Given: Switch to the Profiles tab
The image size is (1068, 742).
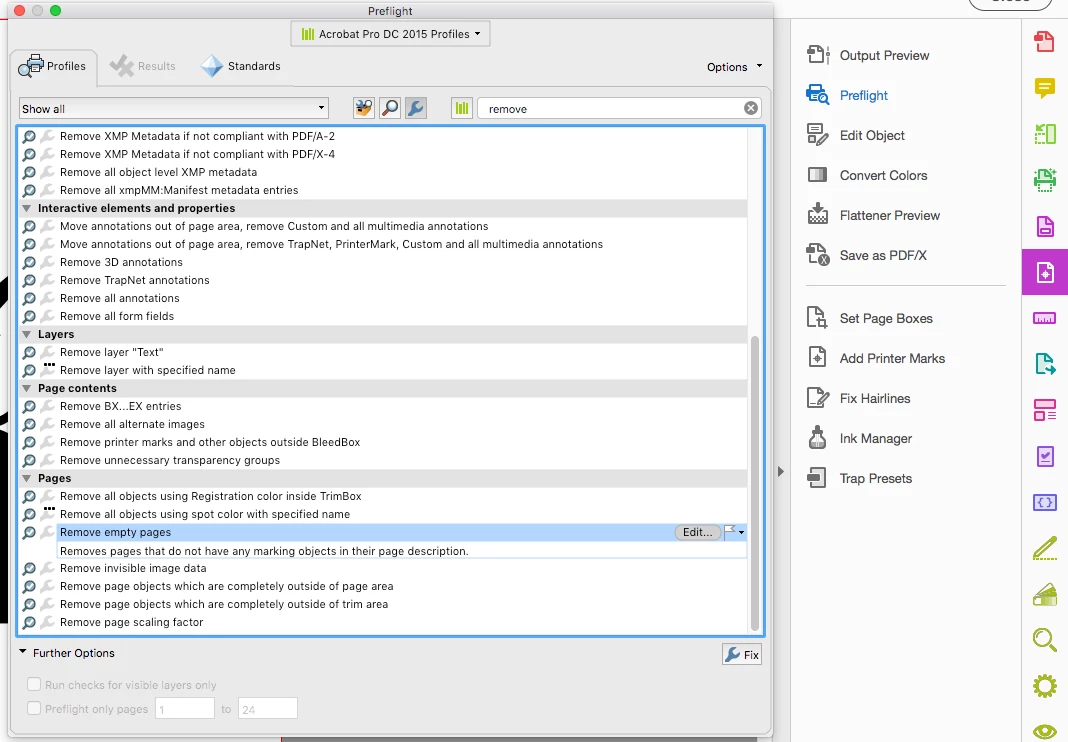Looking at the screenshot, I should (53, 66).
